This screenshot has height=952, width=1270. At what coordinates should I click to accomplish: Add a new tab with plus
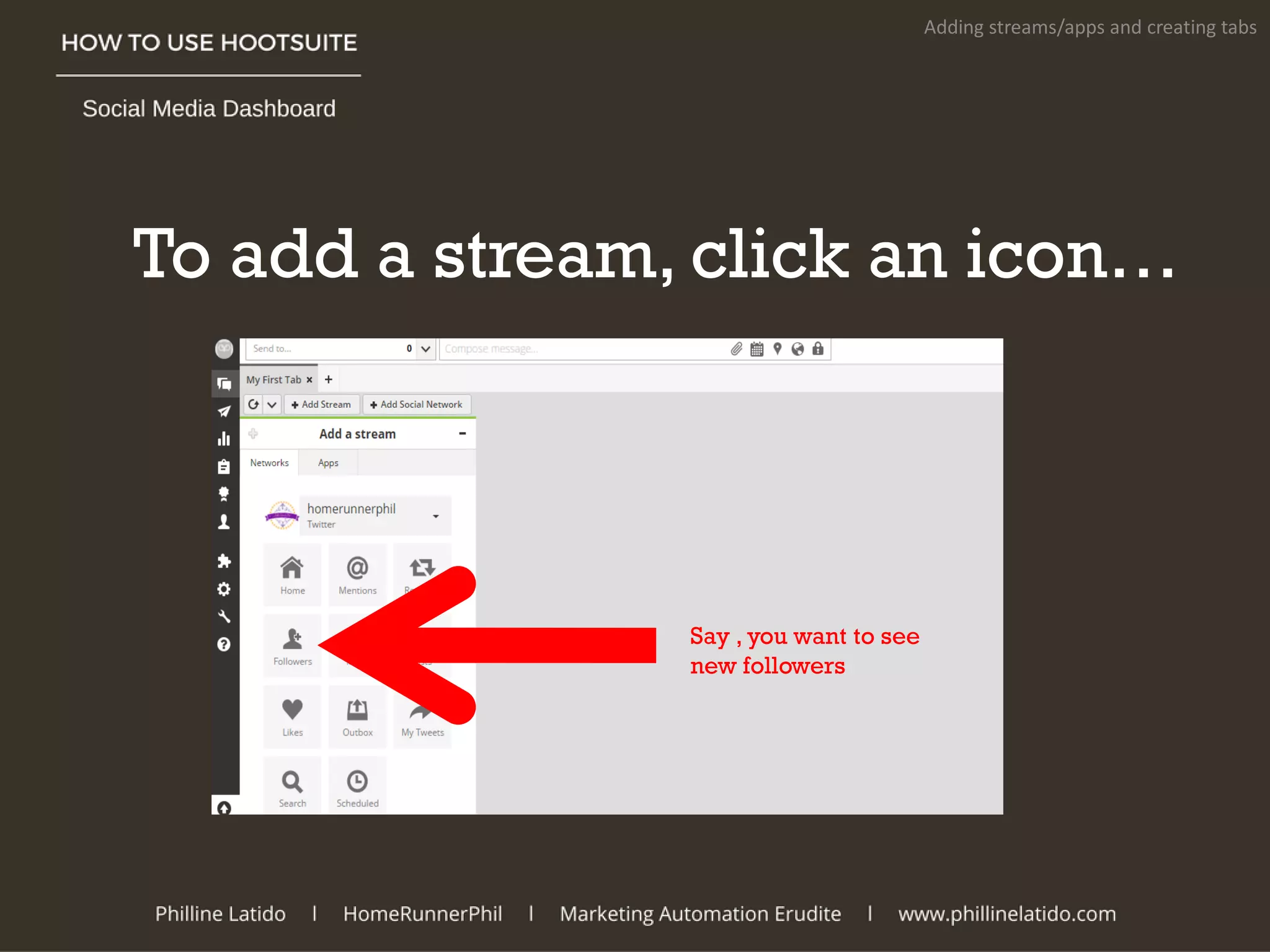[329, 379]
